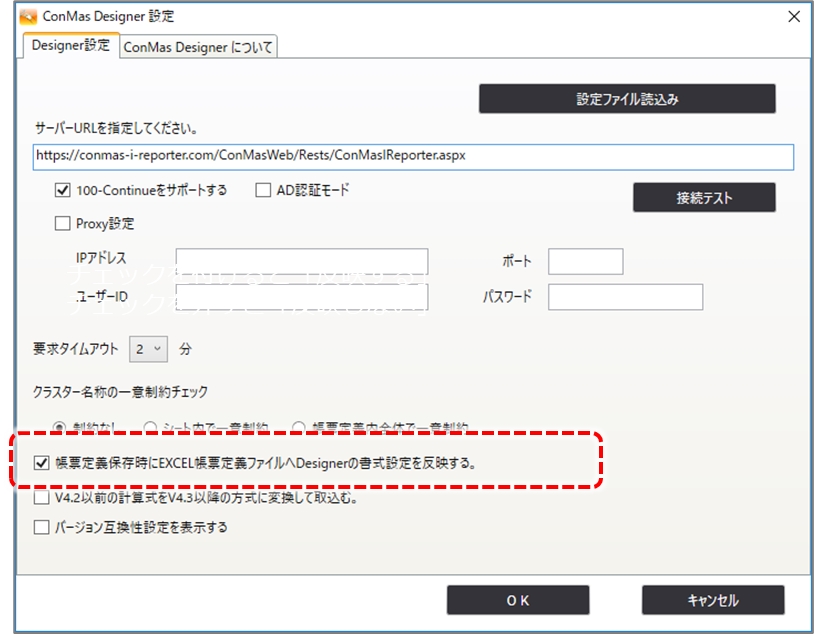Focus the server URL input field
The height and width of the screenshot is (634, 814).
[413, 157]
